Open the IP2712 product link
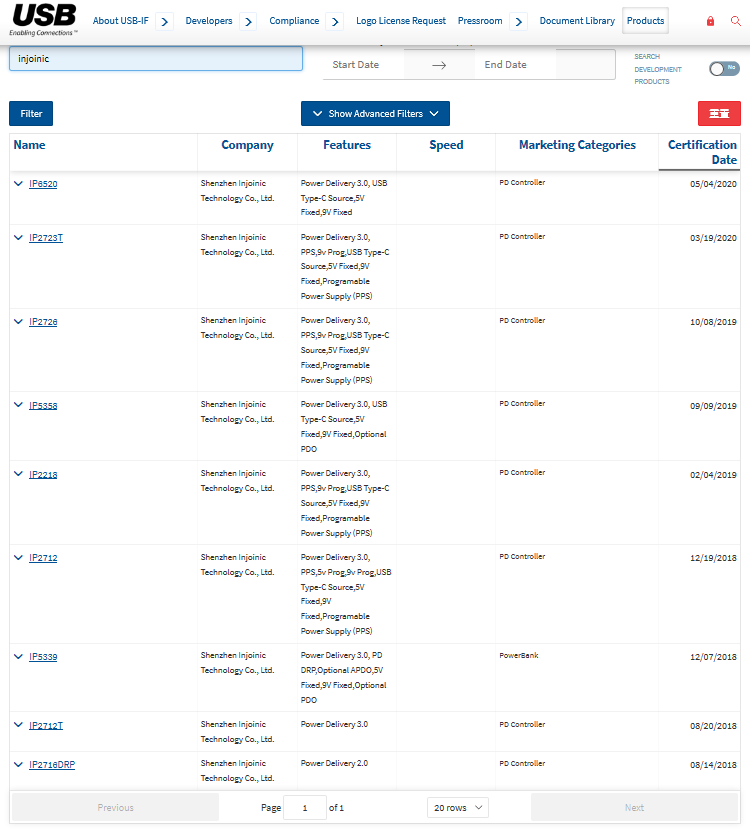 43,558
